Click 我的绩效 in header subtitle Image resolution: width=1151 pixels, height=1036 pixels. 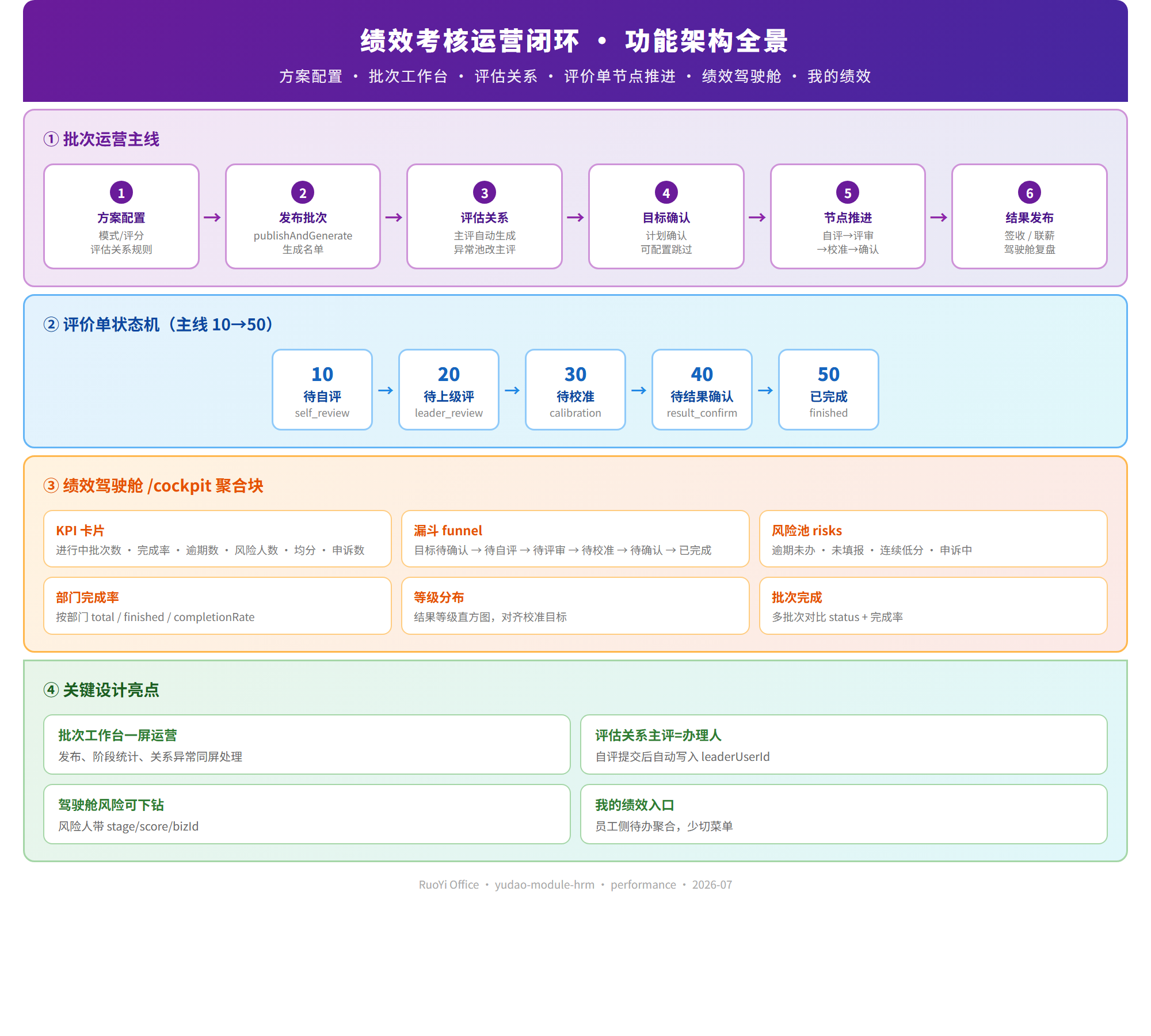(839, 76)
